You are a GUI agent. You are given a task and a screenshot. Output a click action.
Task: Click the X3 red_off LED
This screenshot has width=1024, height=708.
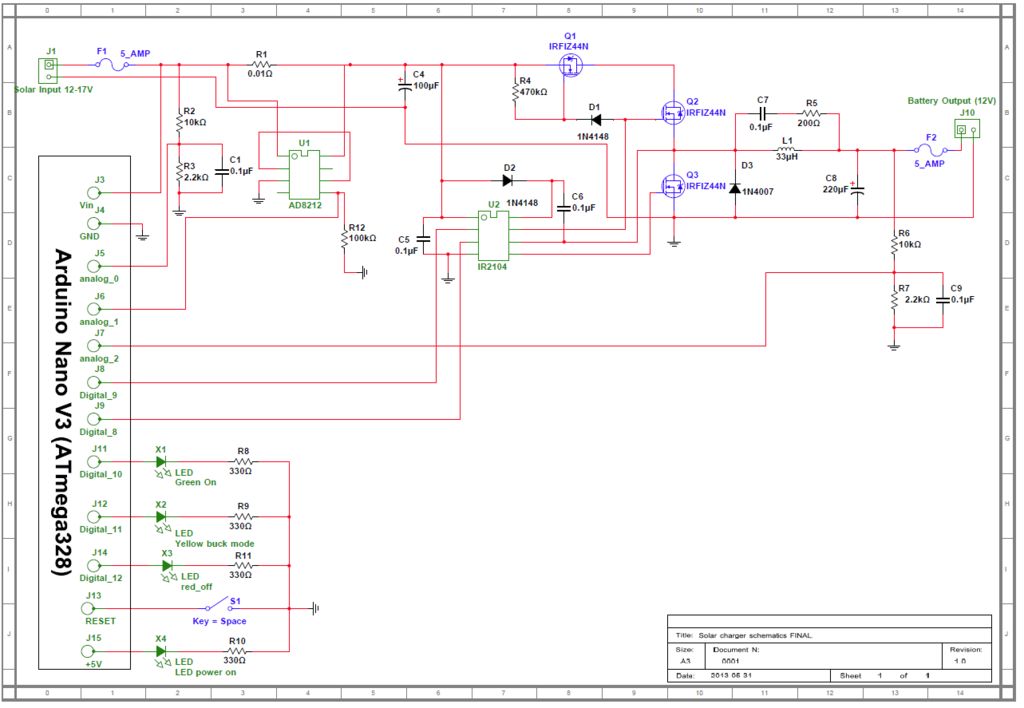tap(167, 564)
